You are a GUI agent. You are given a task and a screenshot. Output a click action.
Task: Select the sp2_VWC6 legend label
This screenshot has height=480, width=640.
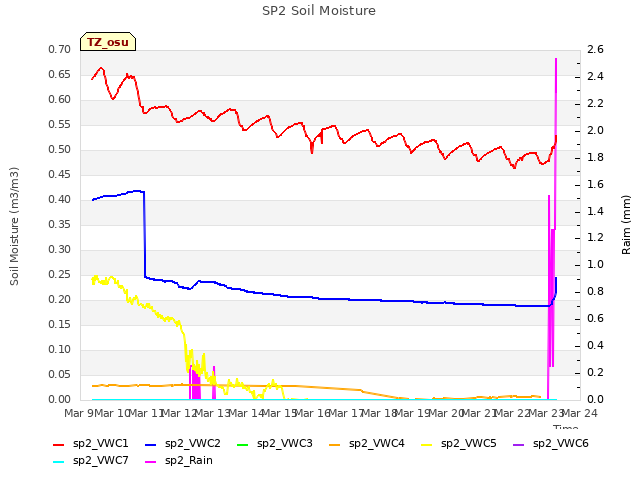click(560, 444)
